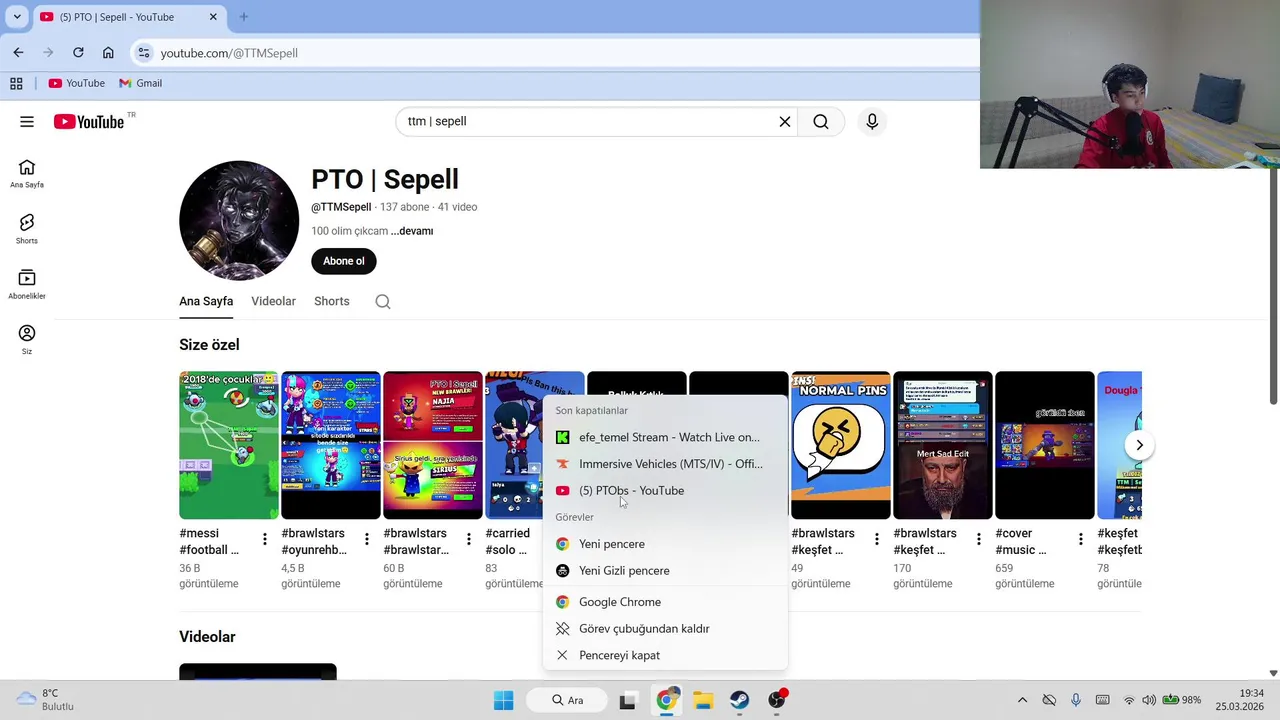Click the microphone tray icon
The width and height of the screenshot is (1280, 720).
point(1076,700)
